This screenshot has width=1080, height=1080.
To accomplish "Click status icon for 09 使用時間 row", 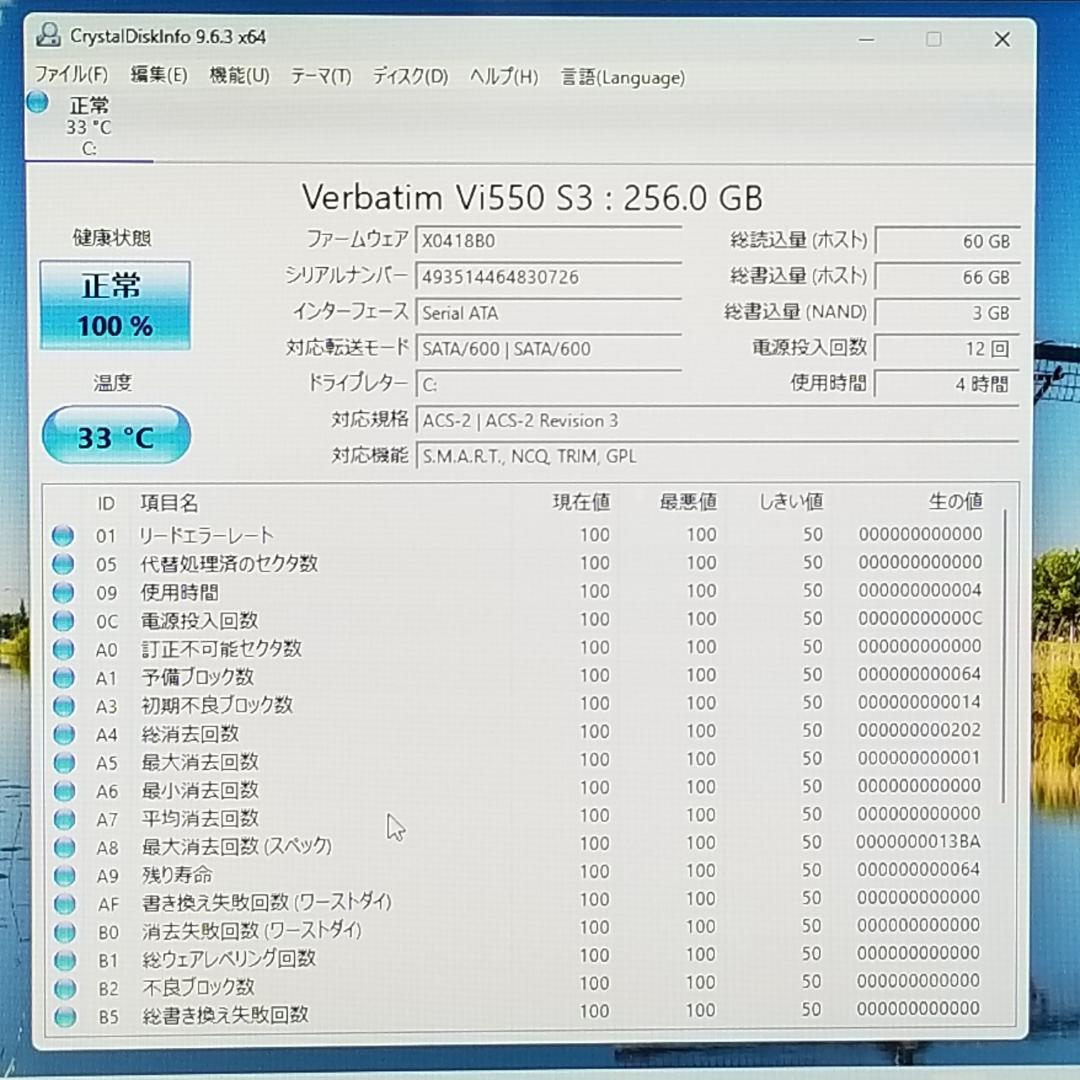I will click(63, 592).
